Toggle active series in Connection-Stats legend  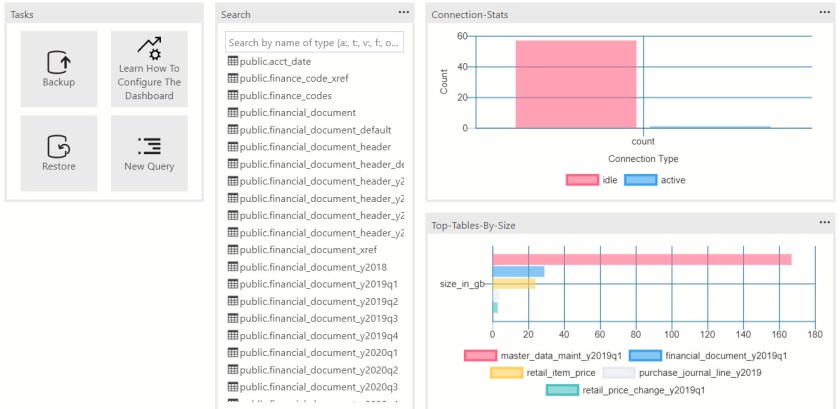point(640,180)
